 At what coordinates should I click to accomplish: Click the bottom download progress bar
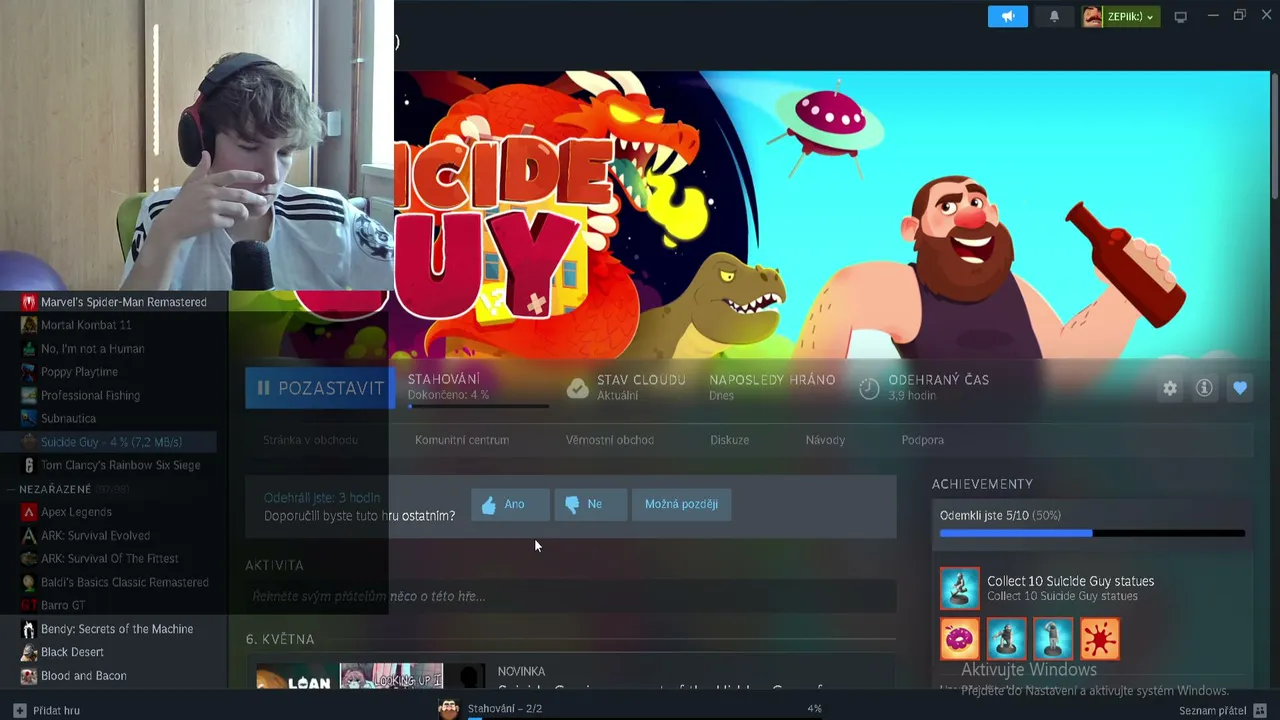[x=645, y=717]
